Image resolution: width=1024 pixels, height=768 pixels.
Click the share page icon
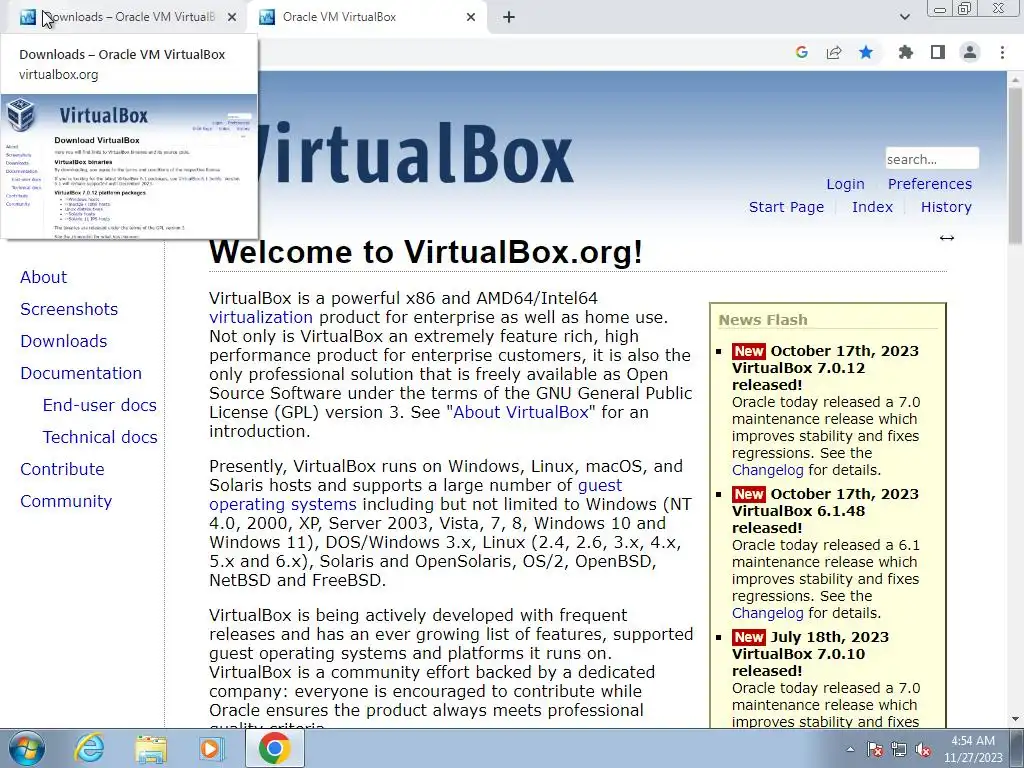click(834, 52)
